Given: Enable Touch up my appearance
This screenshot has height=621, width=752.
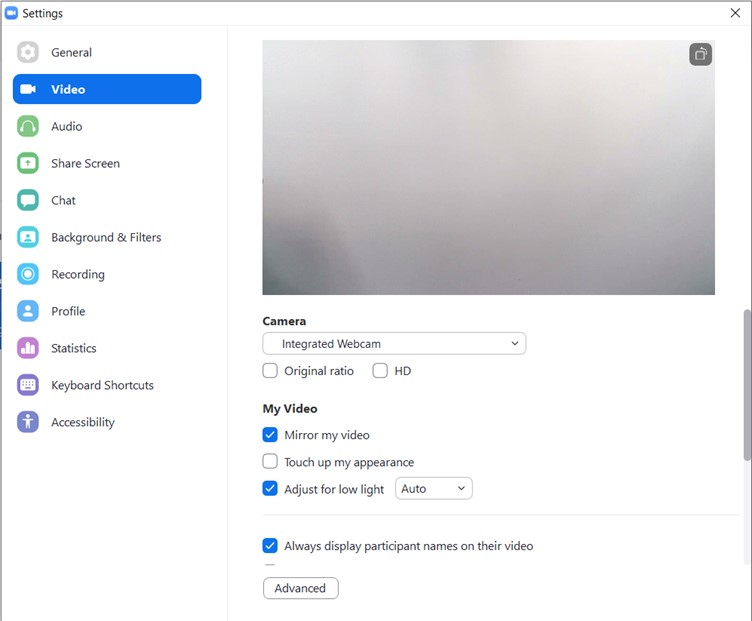Looking at the screenshot, I should coord(270,461).
